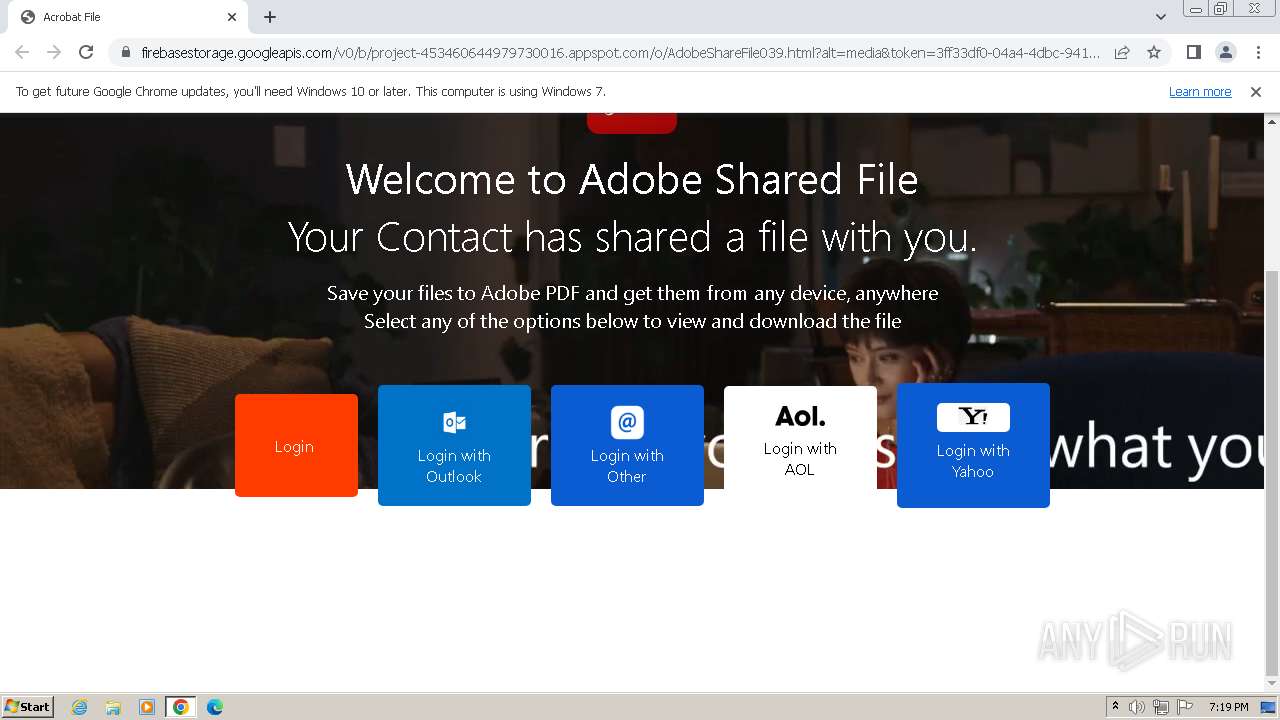Open the Chrome profile avatar
This screenshot has width=1280, height=720.
[x=1225, y=52]
